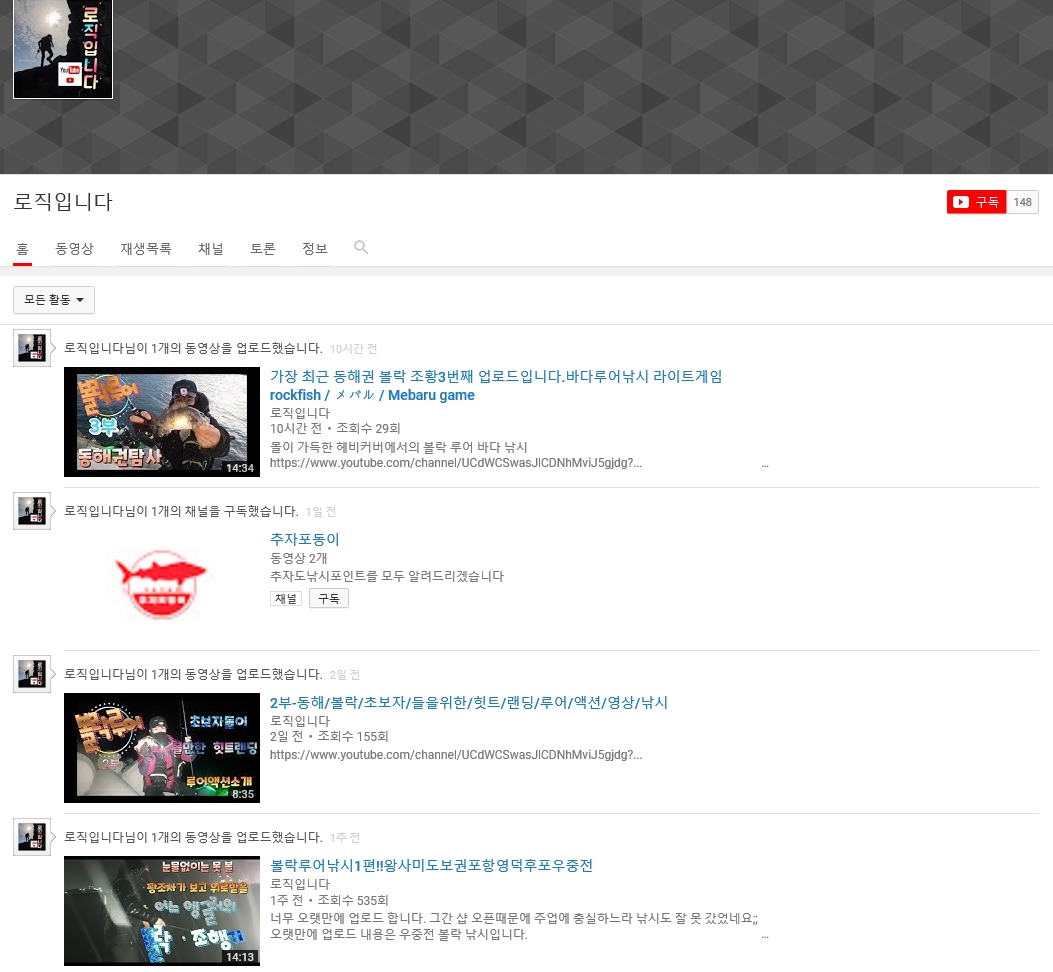The height and width of the screenshot is (972, 1053).
Task: Click the avatar beside the 1주 전 upload
Action: (32, 837)
